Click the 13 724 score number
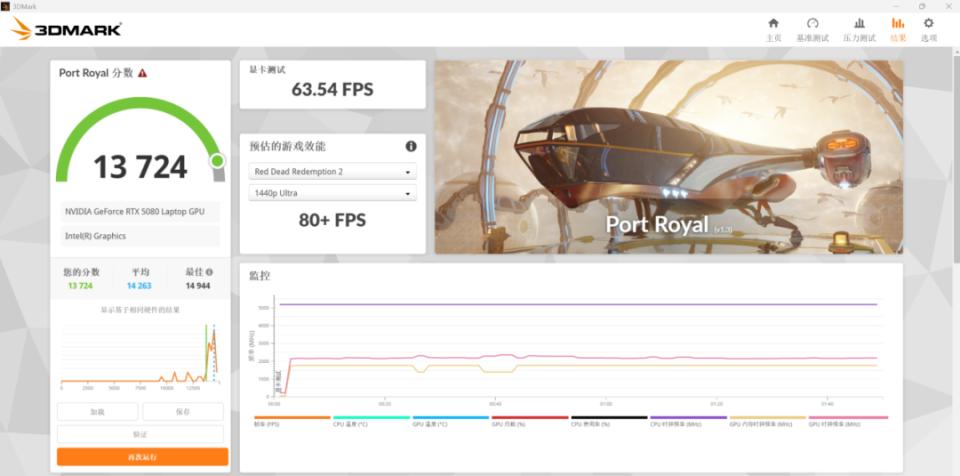This screenshot has width=960, height=476. coord(140,167)
